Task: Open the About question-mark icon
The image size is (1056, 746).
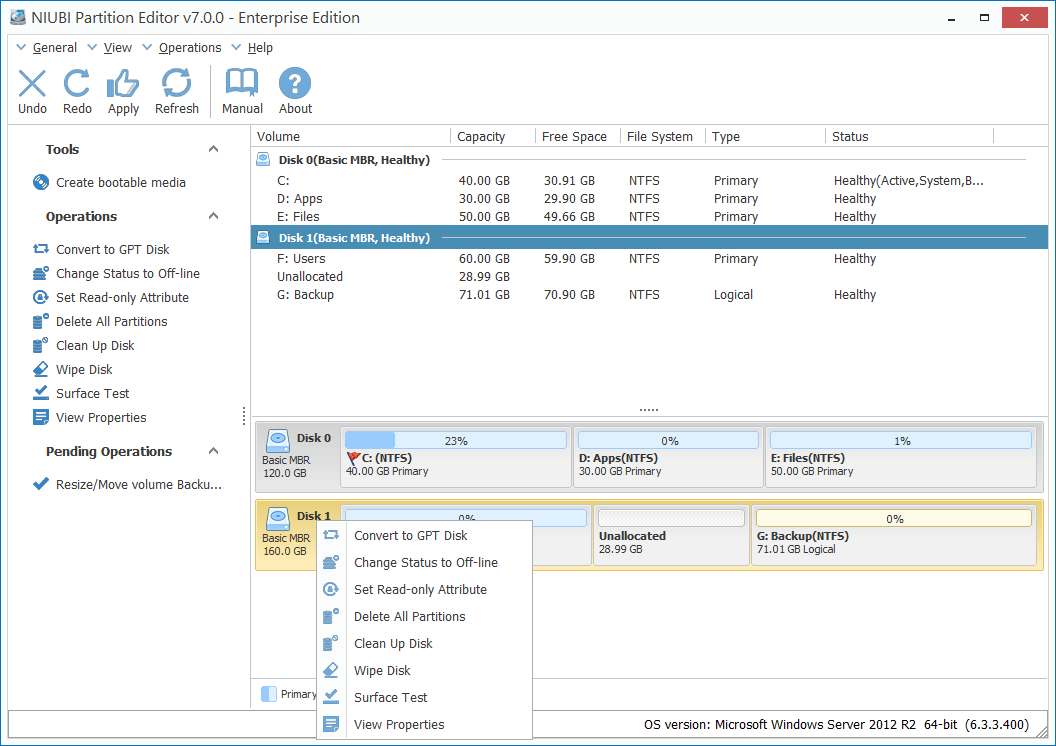Action: 295,83
